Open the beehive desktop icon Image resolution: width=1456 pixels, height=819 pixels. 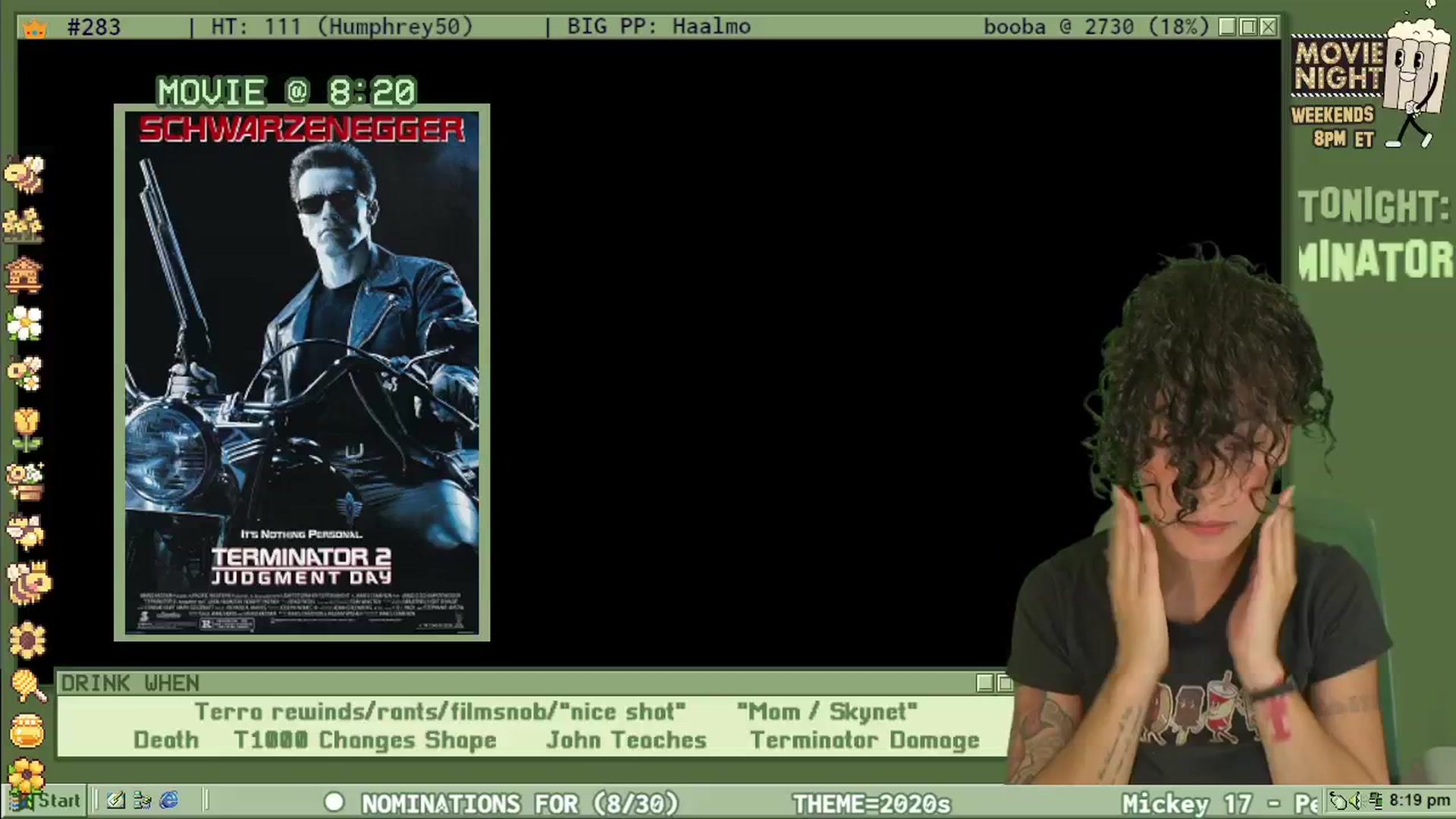[24, 275]
